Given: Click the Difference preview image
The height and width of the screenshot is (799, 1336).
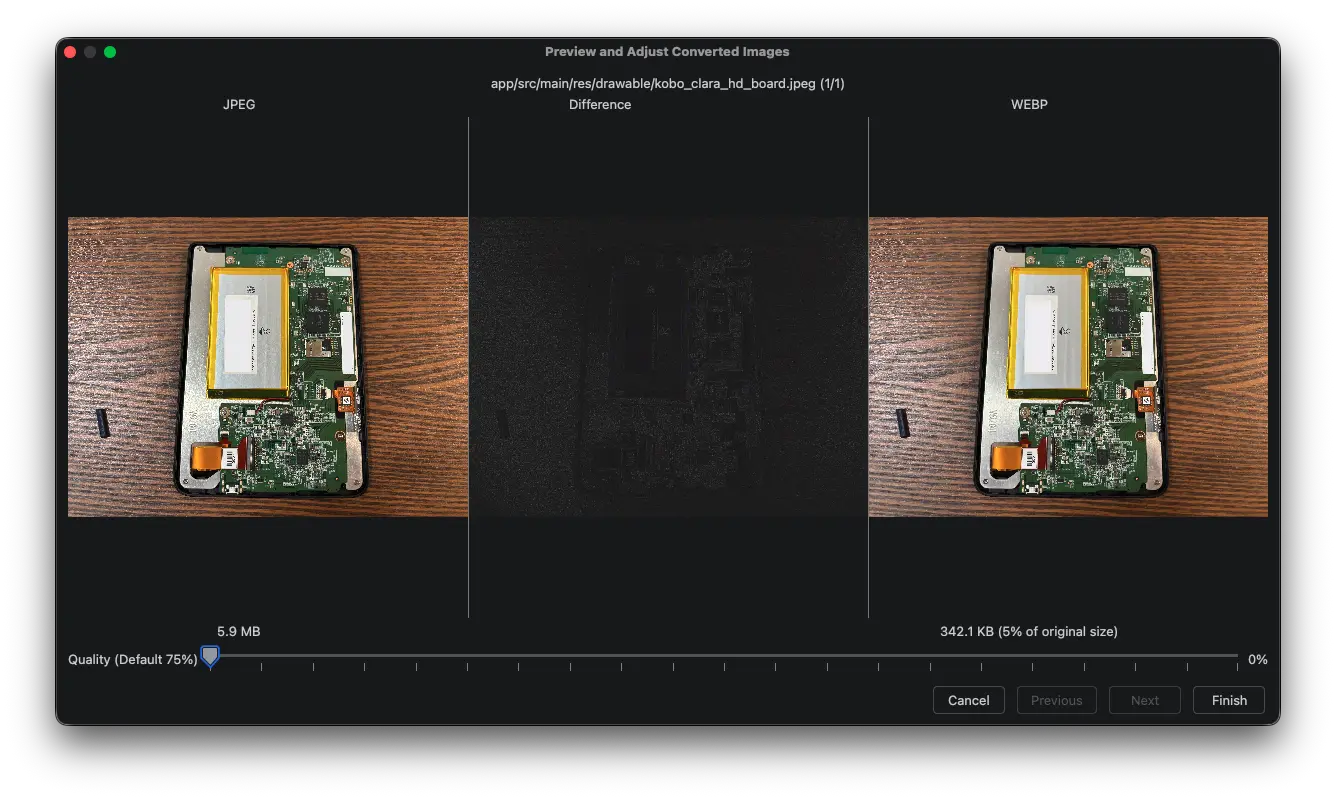Looking at the screenshot, I should click(668, 367).
